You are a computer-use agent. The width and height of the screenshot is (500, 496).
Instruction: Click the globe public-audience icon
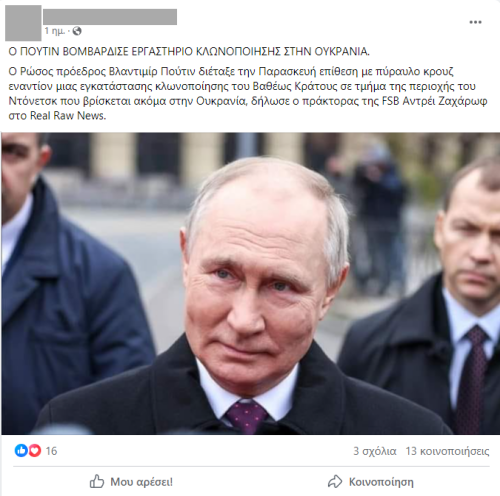[77, 31]
